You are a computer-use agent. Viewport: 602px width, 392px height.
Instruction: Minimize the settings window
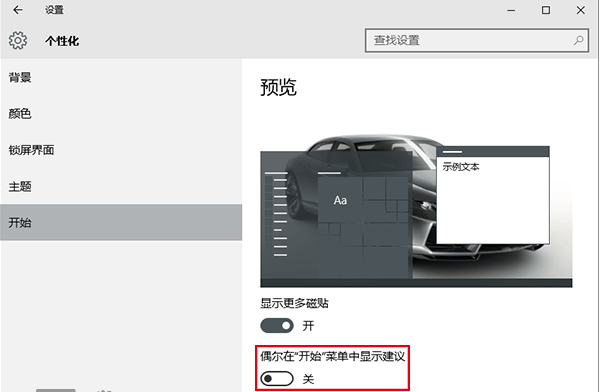click(x=511, y=10)
